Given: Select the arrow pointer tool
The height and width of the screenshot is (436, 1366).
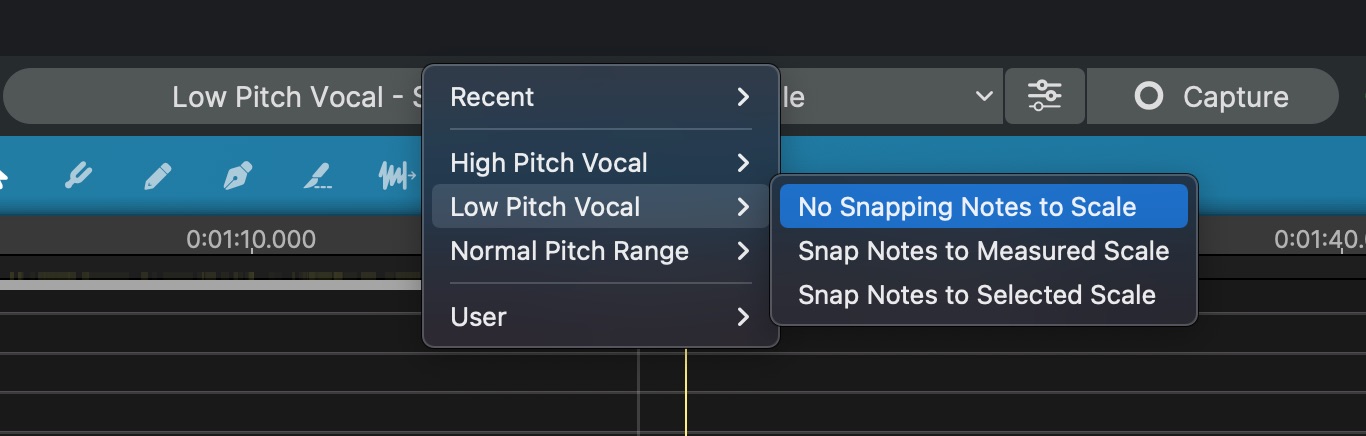Looking at the screenshot, I should (3, 177).
